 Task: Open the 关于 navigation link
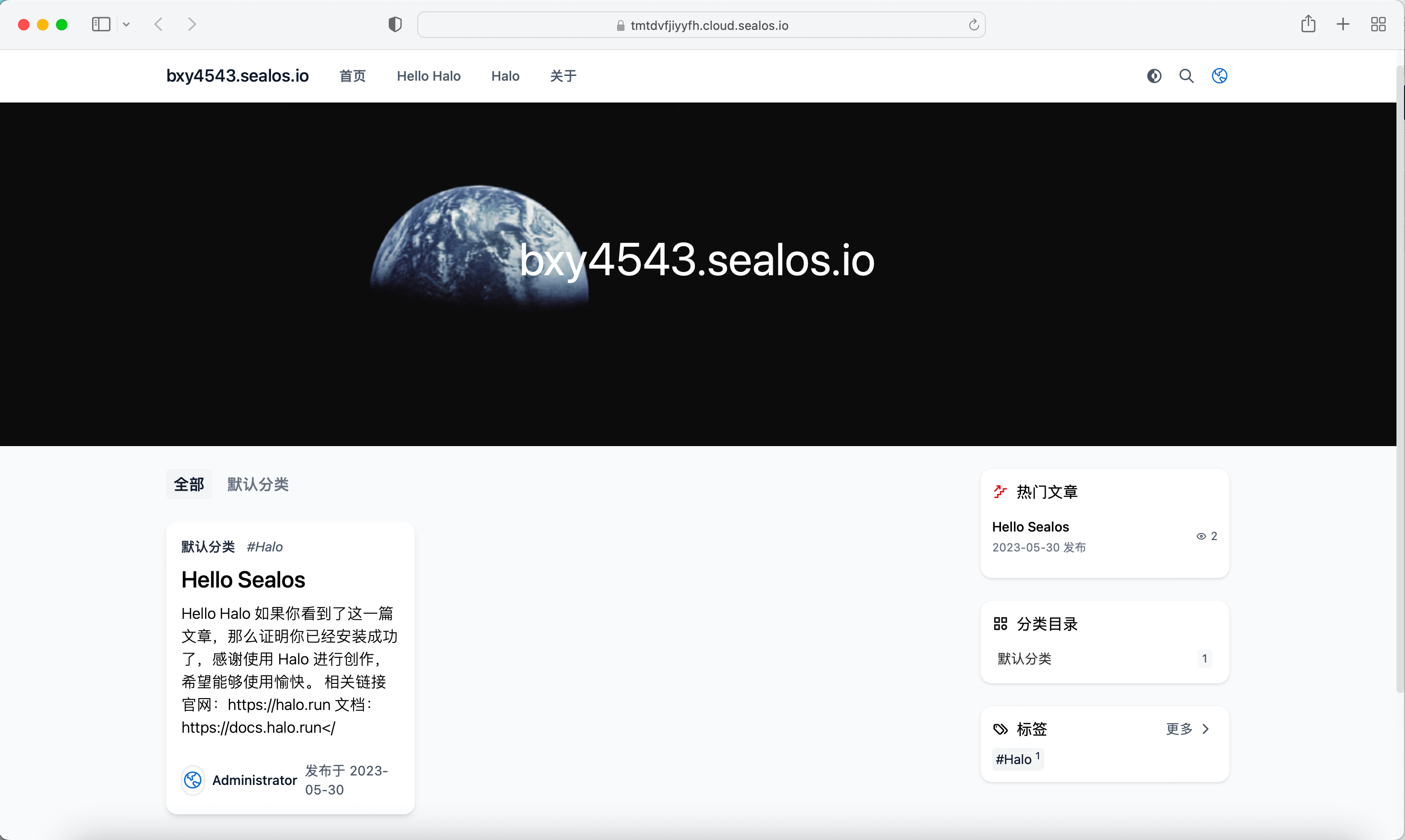coord(562,76)
